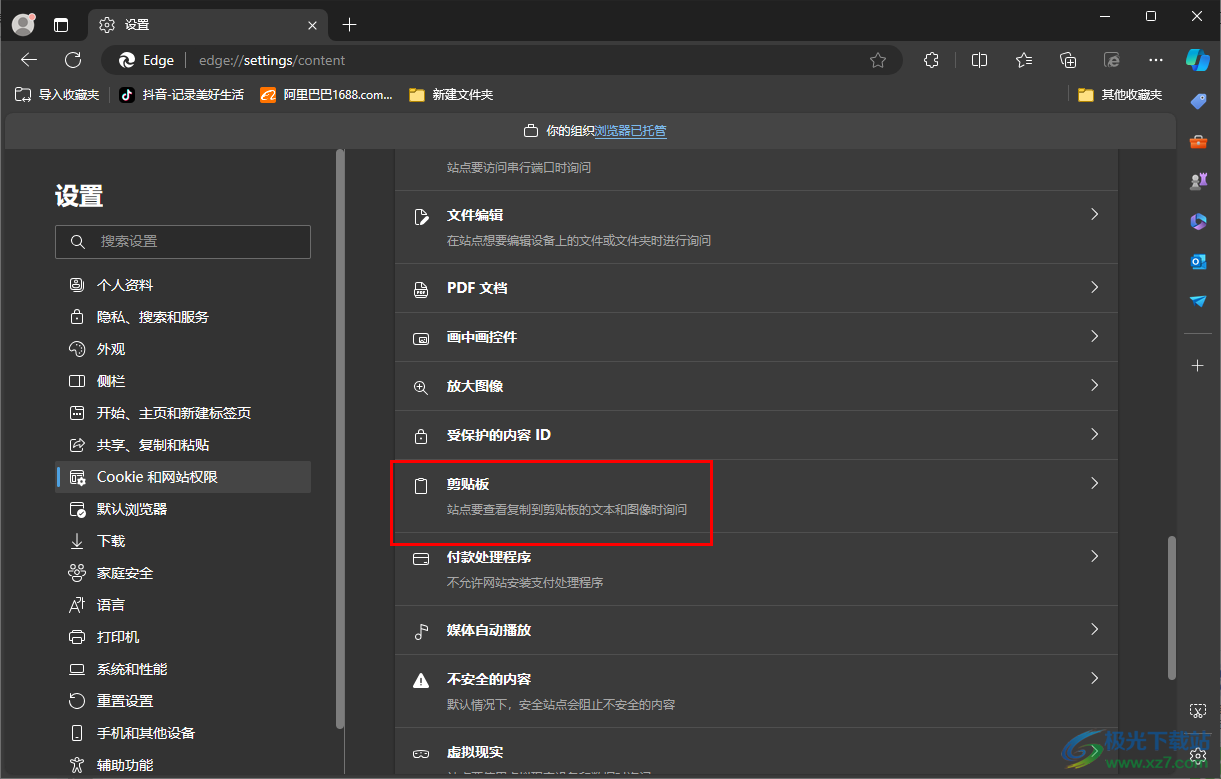The image size is (1221, 779).
Task: Open the paper-plane Drop sidebar icon
Action: click(1198, 301)
